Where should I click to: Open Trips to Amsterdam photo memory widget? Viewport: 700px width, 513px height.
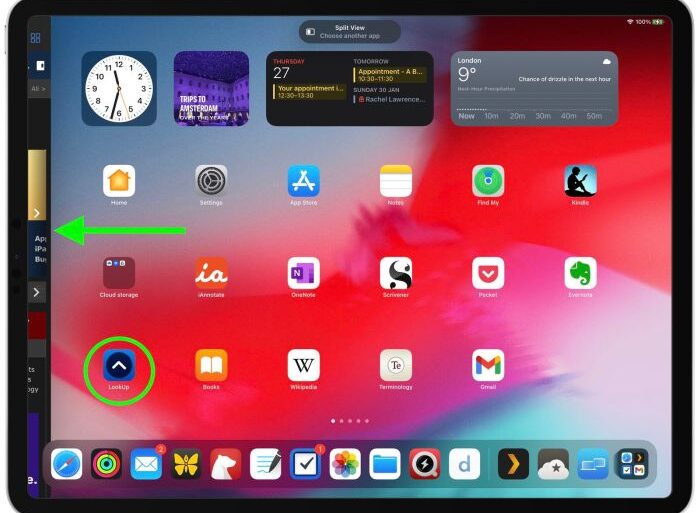[x=211, y=88]
